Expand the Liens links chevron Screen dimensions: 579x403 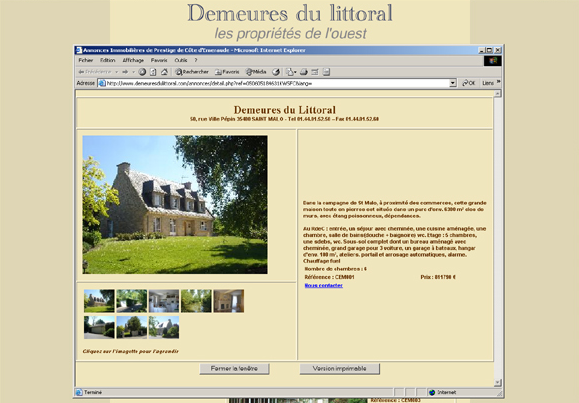(x=499, y=82)
